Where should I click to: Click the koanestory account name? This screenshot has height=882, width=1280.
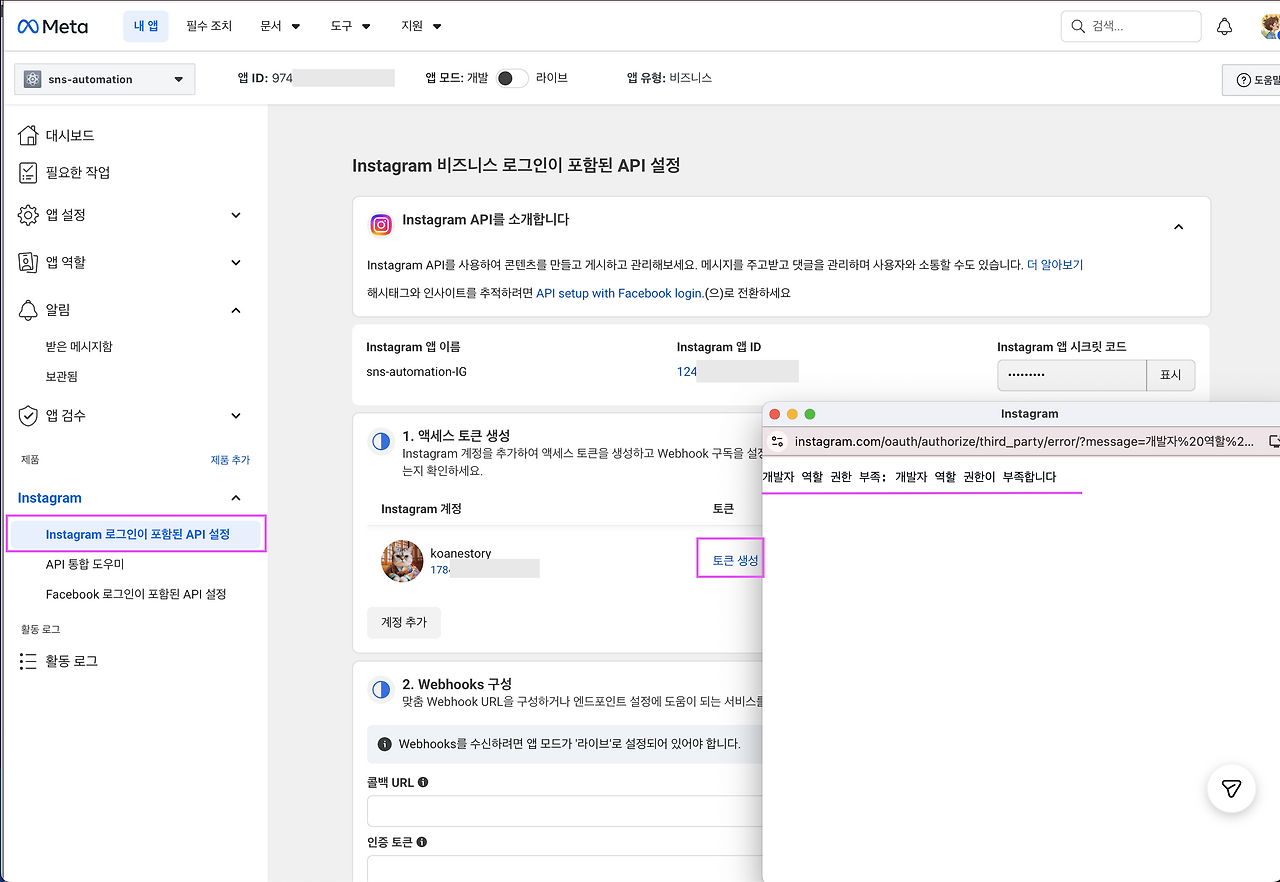pos(461,553)
